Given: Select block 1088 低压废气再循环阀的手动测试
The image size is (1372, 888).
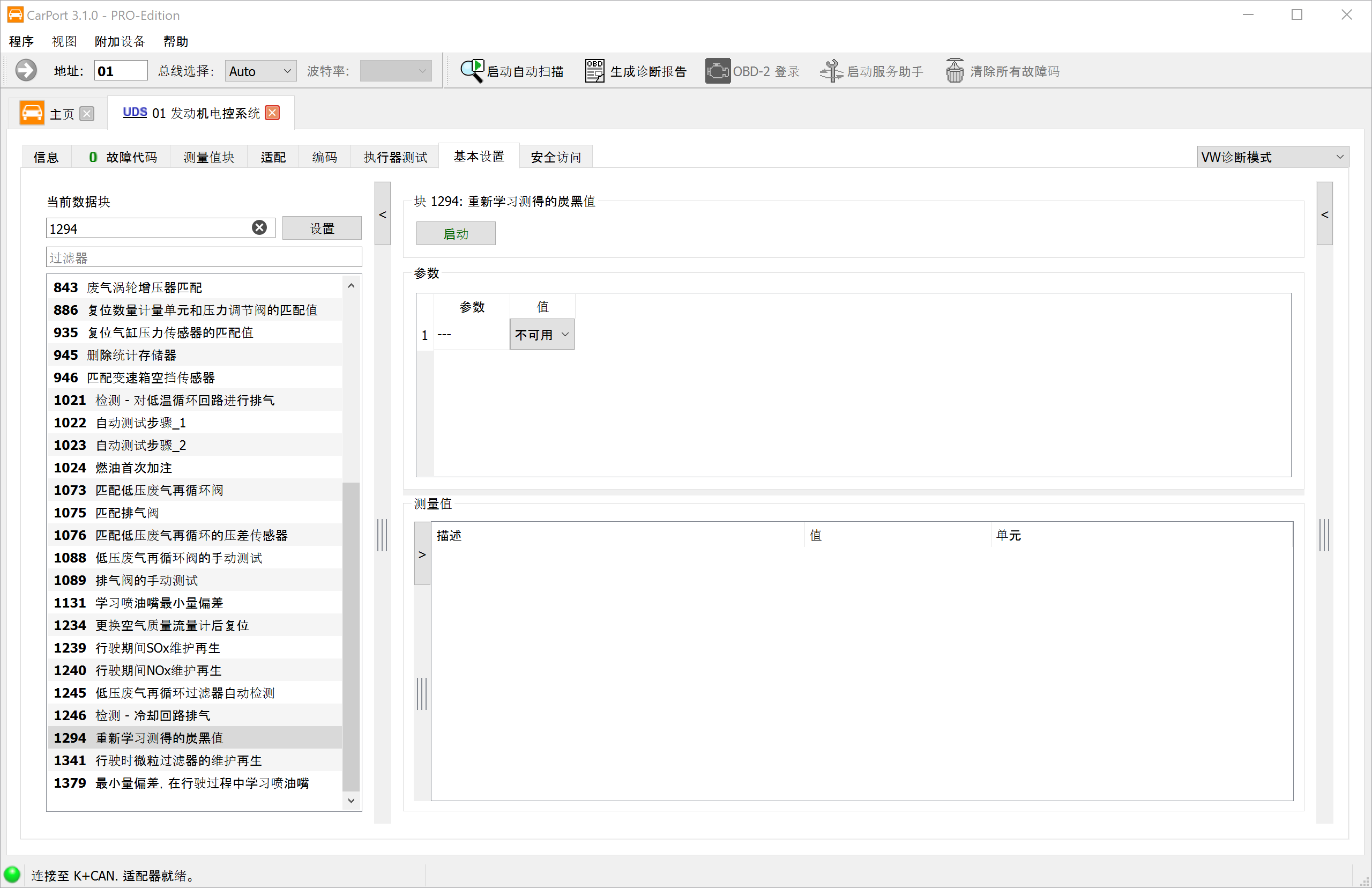Looking at the screenshot, I should click(195, 558).
